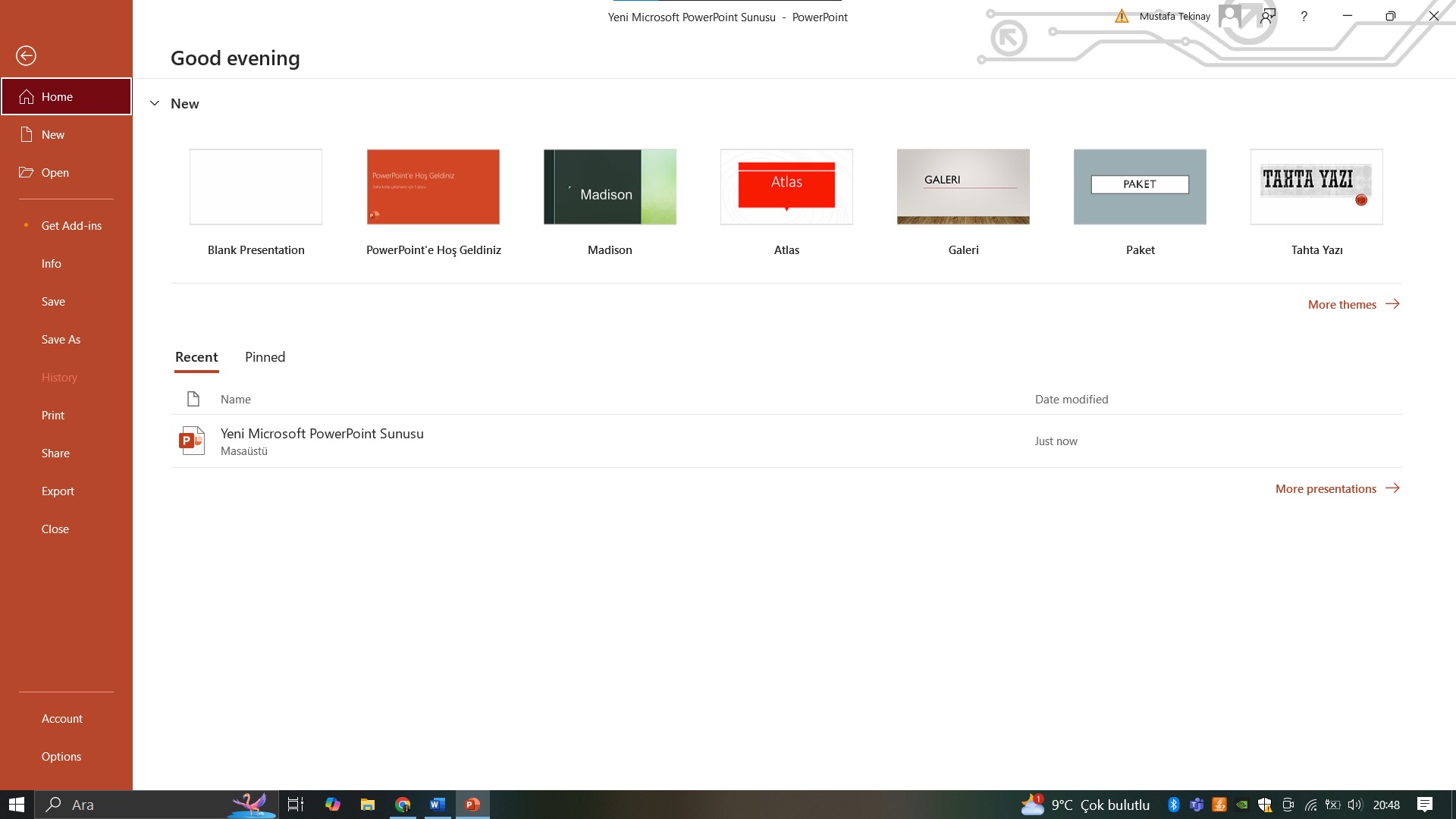Viewport: 1456px width, 819px height.
Task: Choose the PowerPoint'e Hoş Geldiniz template
Action: [433, 187]
